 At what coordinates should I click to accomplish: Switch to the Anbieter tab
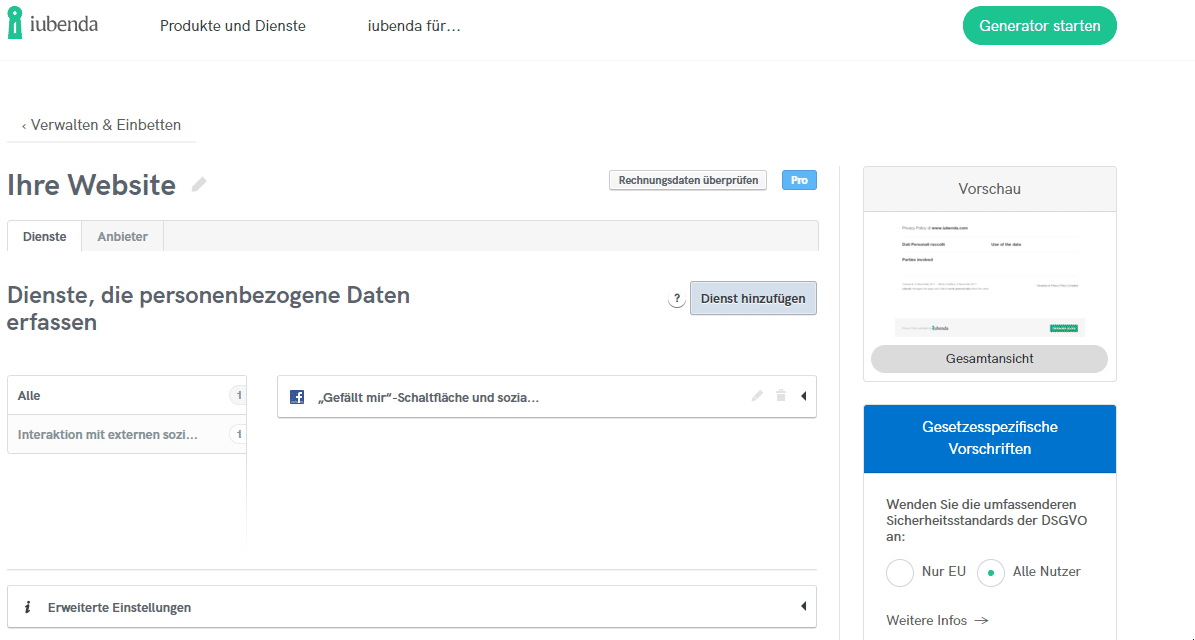coord(122,236)
